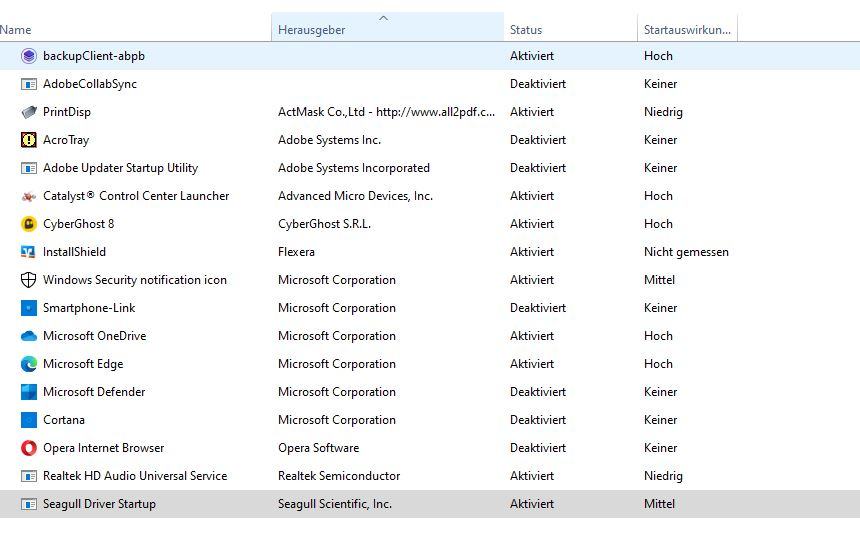Select the Cortana entry name
Image resolution: width=860 pixels, height=554 pixels.
click(x=64, y=420)
